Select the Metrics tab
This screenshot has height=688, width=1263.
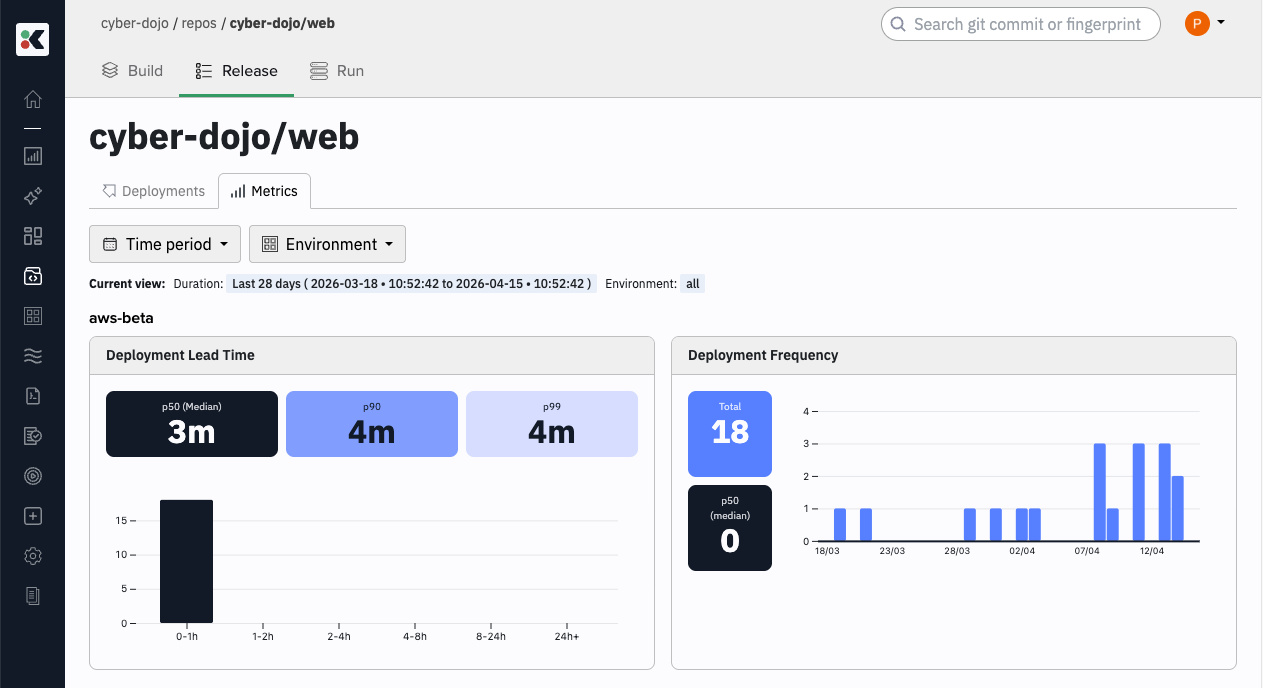pyautogui.click(x=264, y=191)
